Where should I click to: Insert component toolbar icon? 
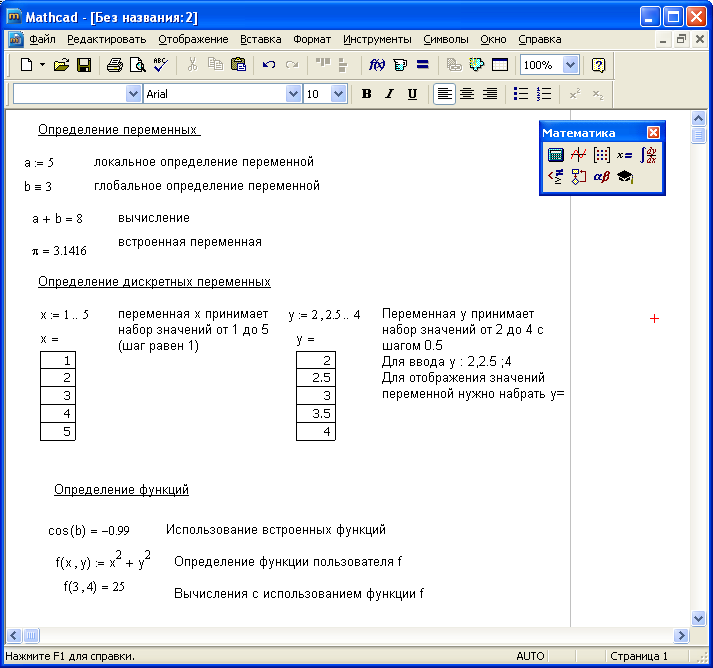coord(477,65)
